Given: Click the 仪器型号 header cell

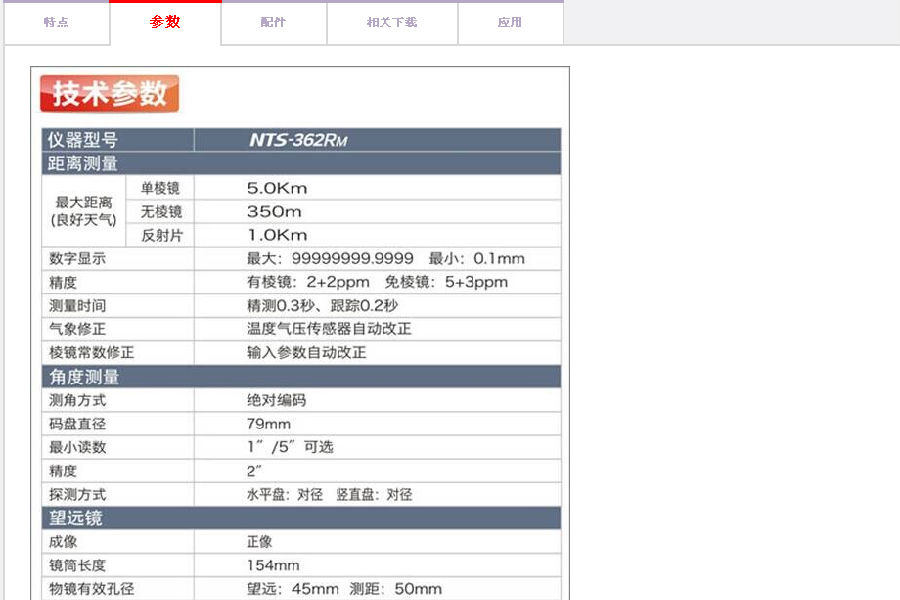Looking at the screenshot, I should [x=83, y=140].
